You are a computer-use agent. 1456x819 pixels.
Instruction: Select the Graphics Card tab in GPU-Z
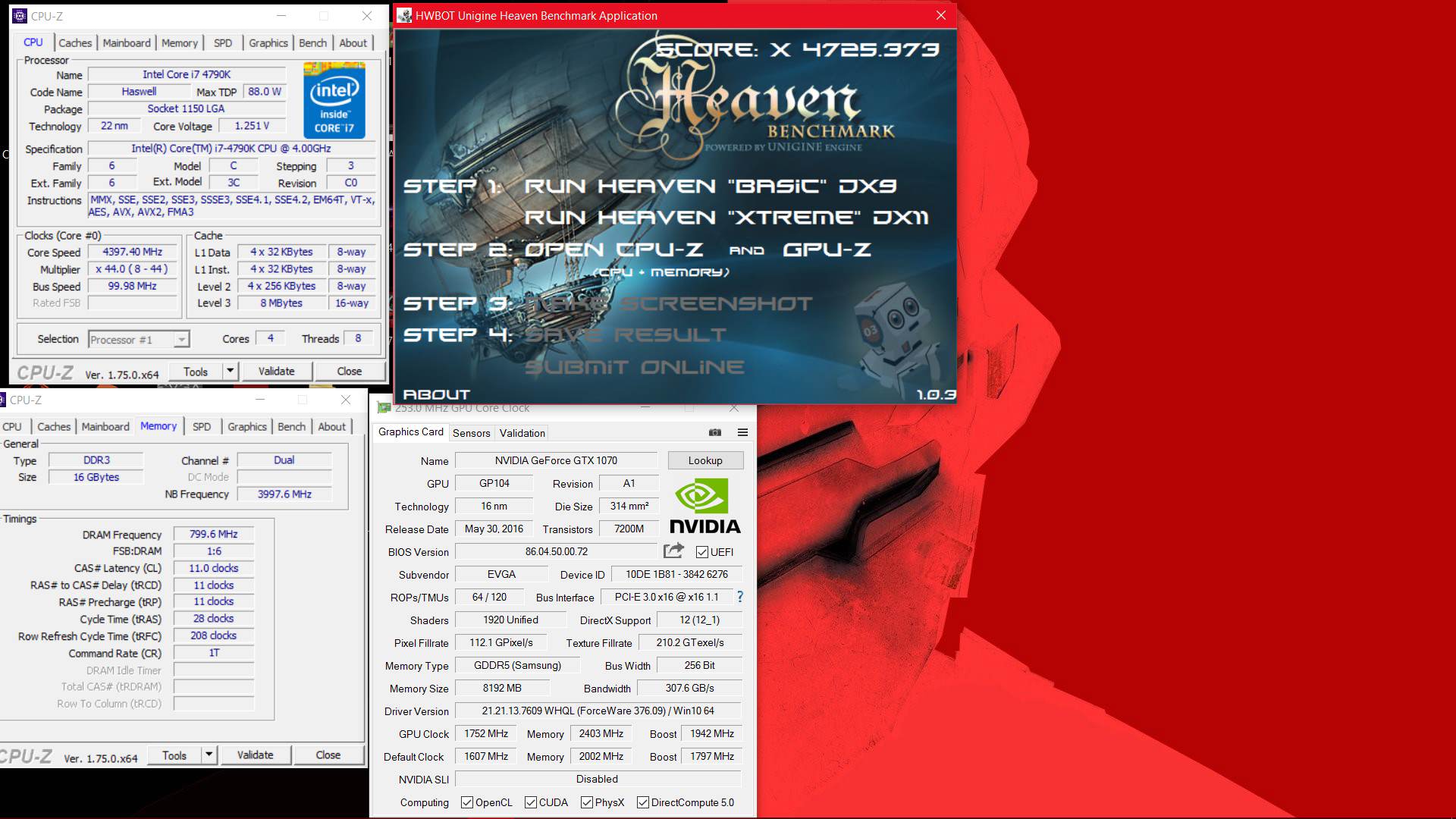(x=411, y=432)
